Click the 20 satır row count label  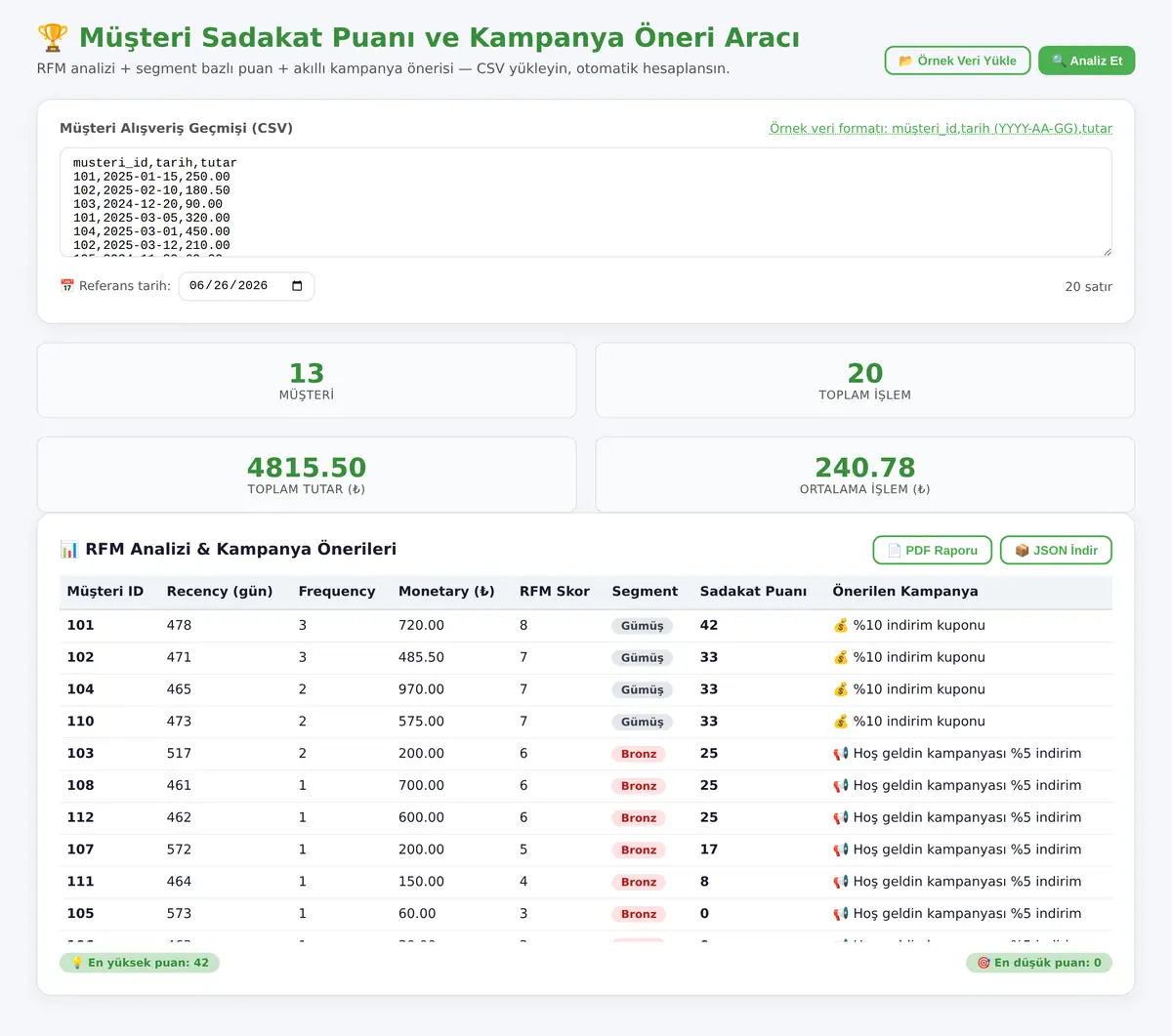(1088, 287)
